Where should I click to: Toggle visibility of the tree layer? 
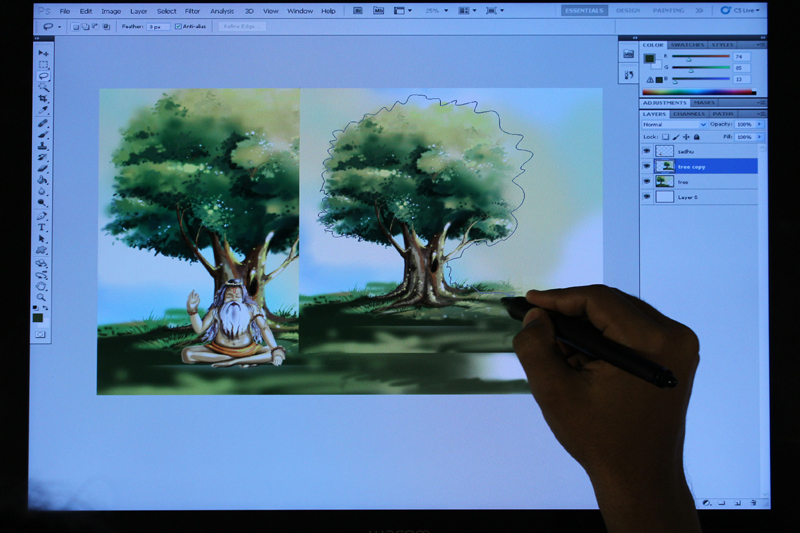pyautogui.click(x=647, y=182)
